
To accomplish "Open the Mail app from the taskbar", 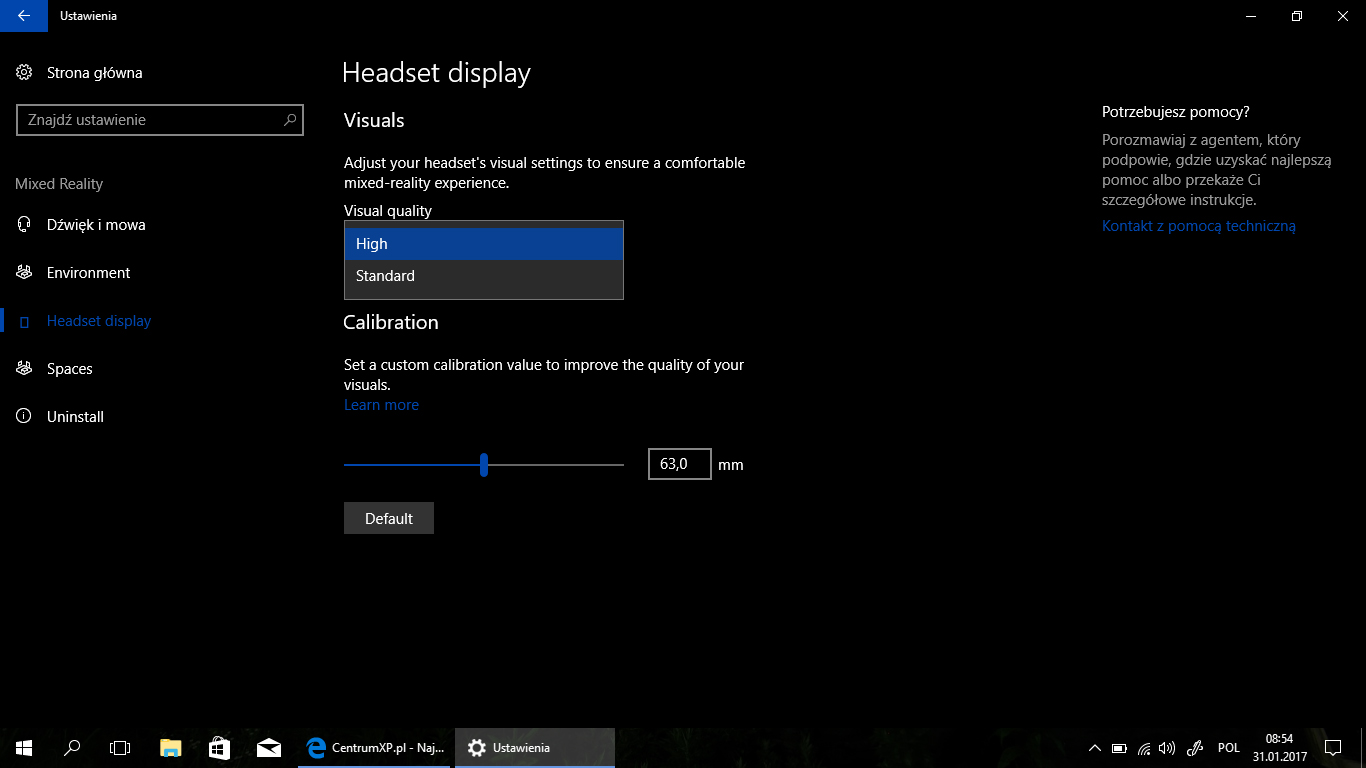I will coord(268,747).
